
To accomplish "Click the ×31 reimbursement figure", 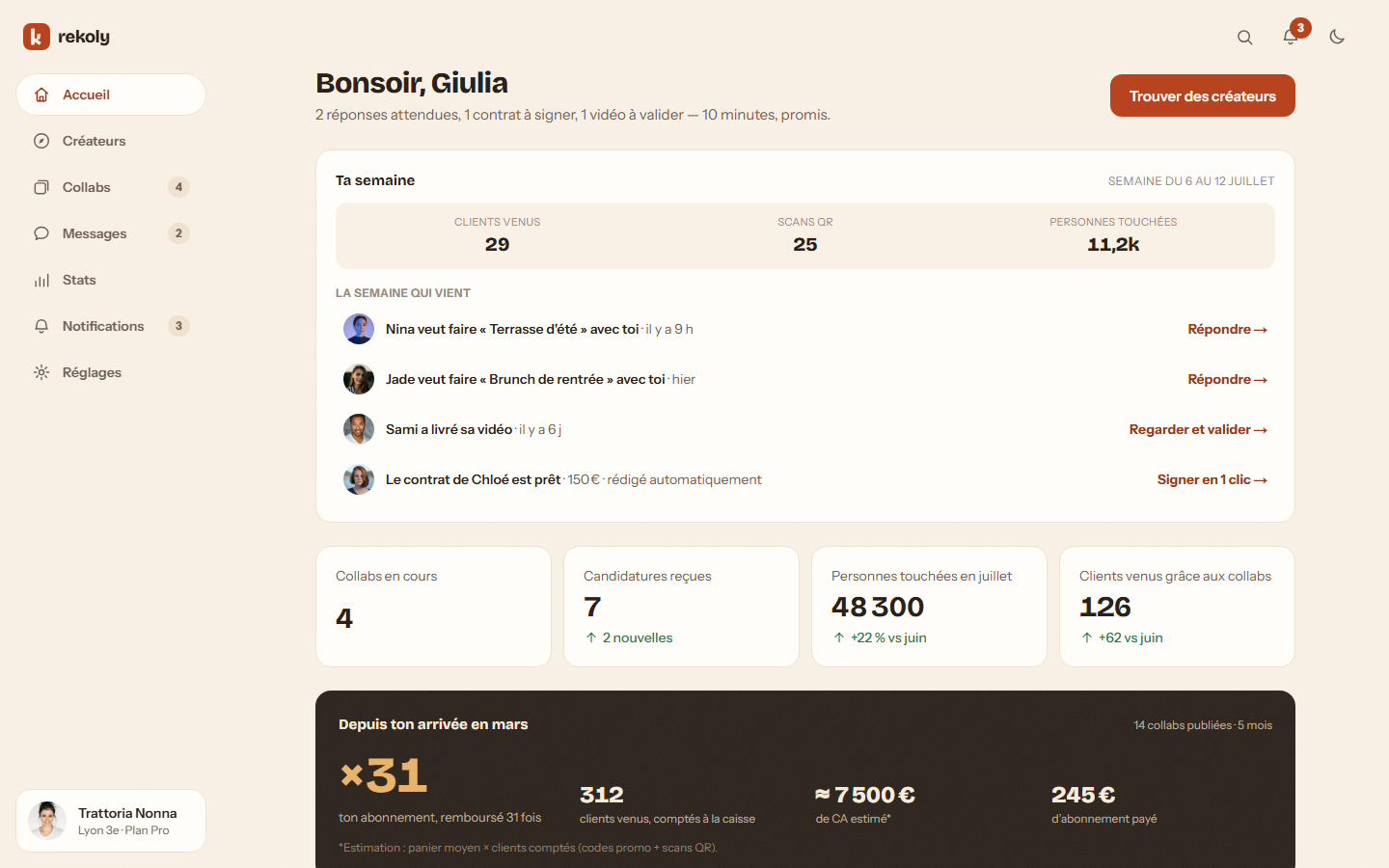I will click(384, 776).
